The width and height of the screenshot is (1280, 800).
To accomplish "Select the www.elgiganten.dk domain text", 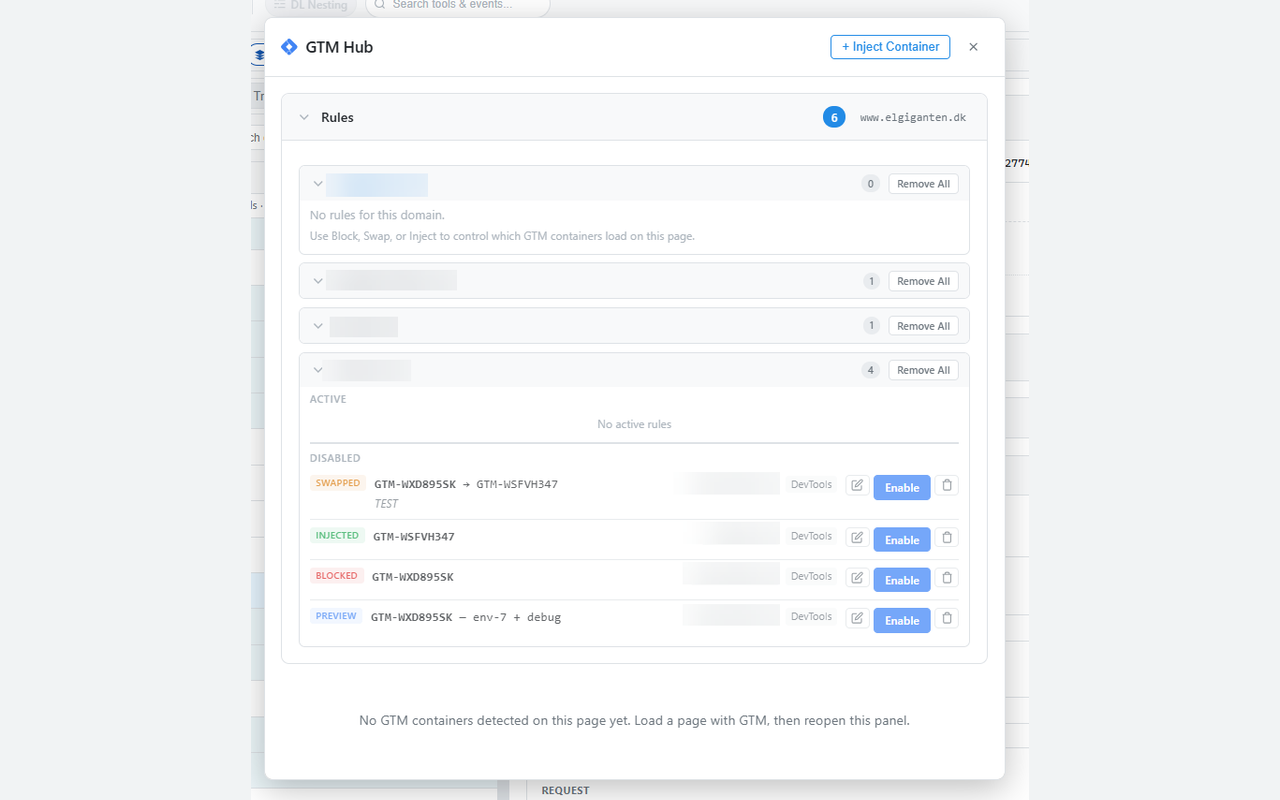I will (x=913, y=117).
